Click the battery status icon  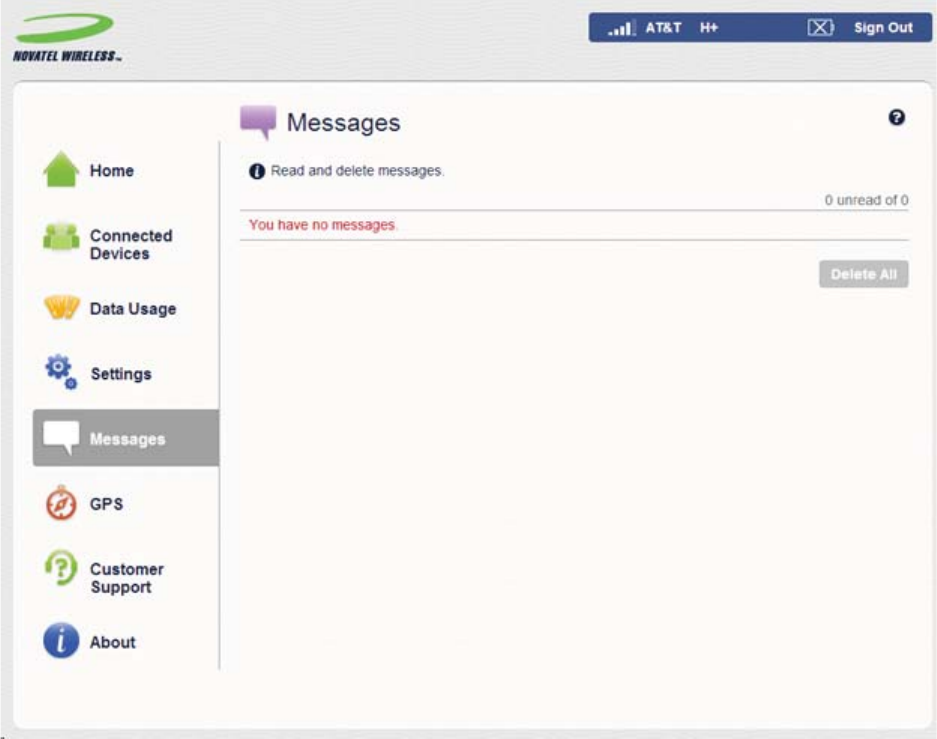[820, 27]
